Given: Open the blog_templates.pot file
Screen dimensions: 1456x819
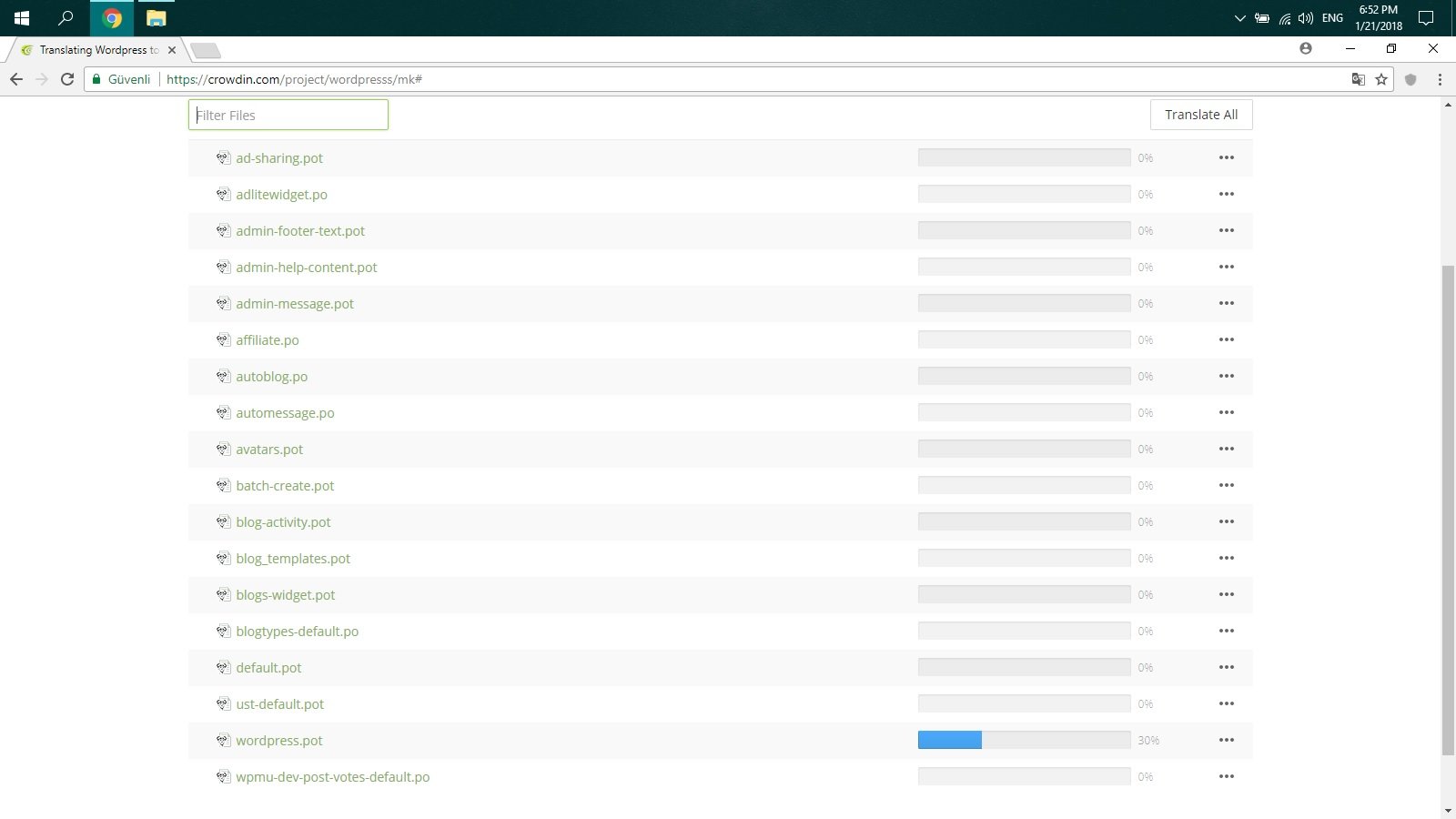Looking at the screenshot, I should click(293, 559).
